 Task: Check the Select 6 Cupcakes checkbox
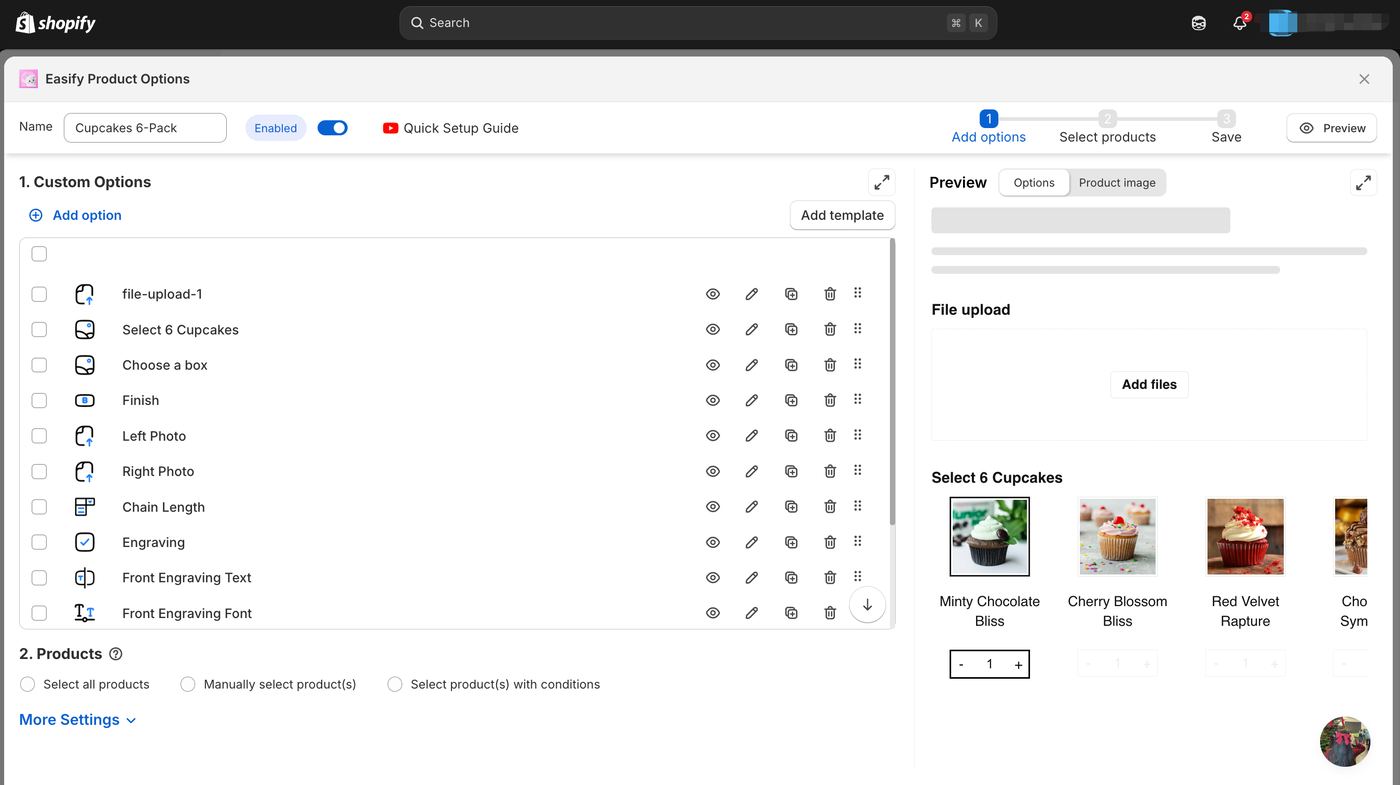pos(39,329)
